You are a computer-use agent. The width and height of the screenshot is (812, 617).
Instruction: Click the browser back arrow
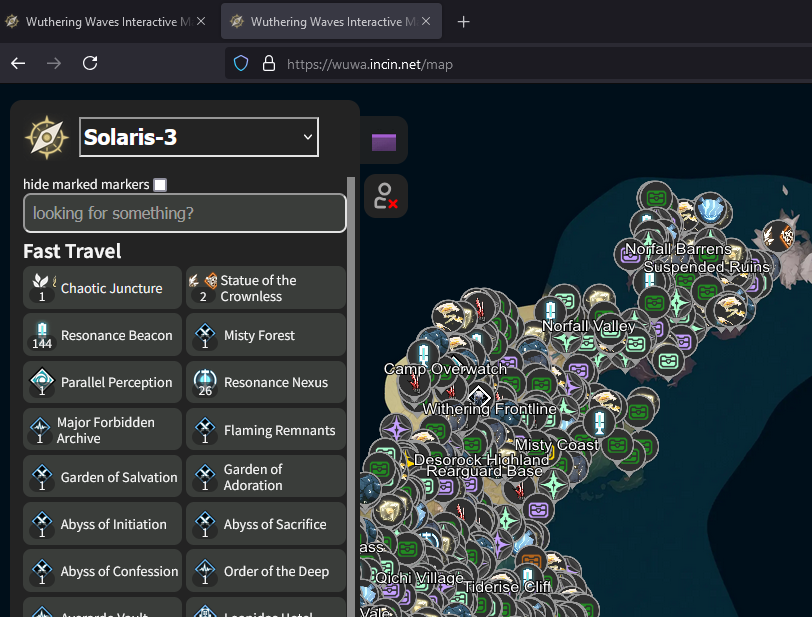coord(18,63)
